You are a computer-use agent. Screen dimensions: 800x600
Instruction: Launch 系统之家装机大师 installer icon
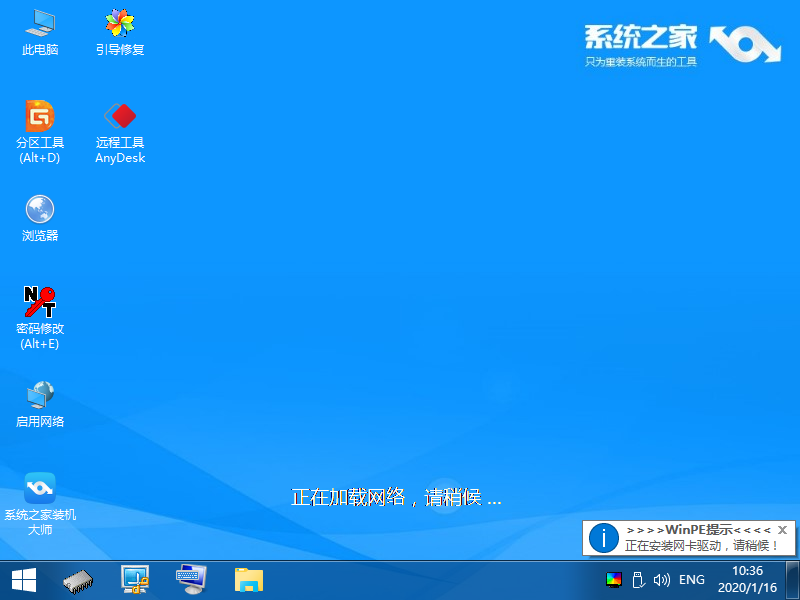pos(40,489)
